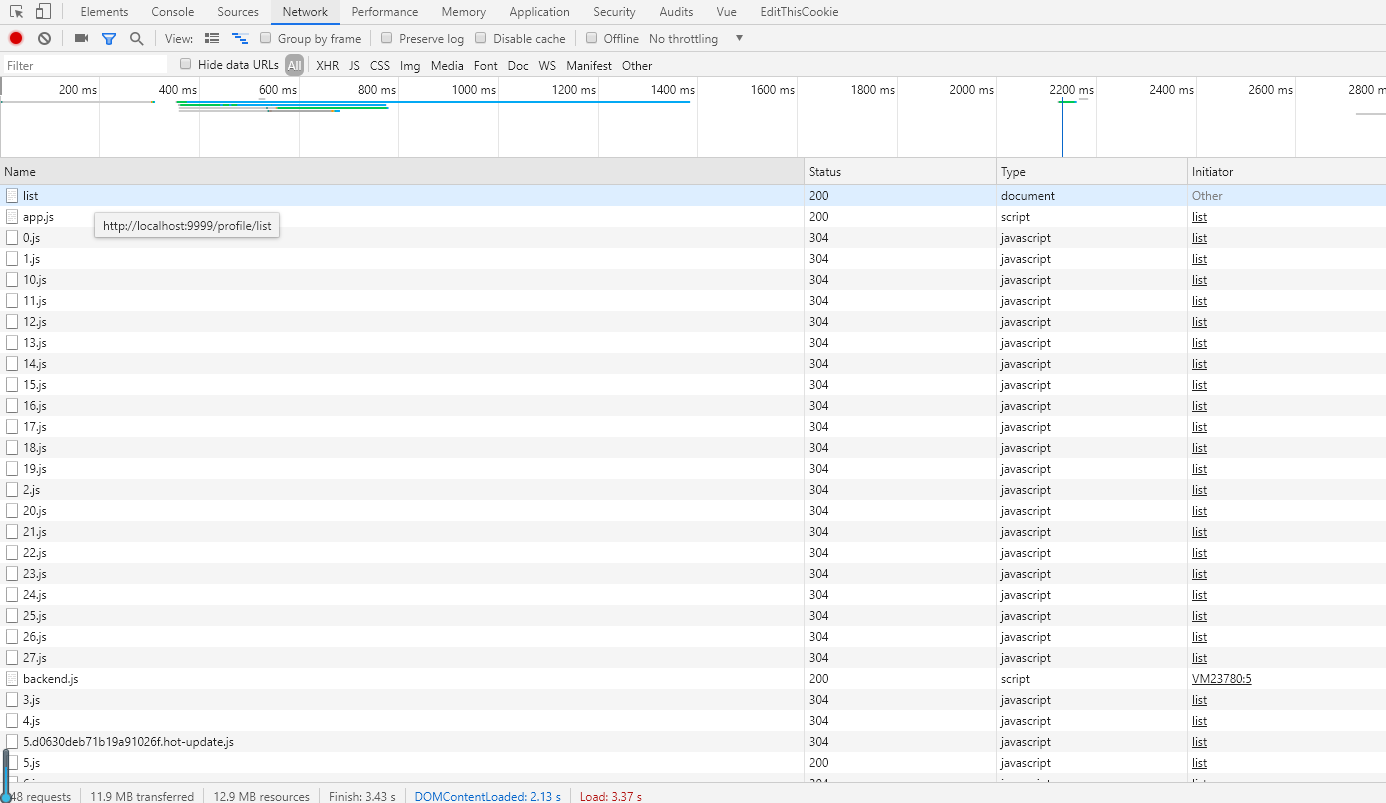The width and height of the screenshot is (1386, 803).
Task: Open the list initiator link for app.js
Action: point(1199,217)
